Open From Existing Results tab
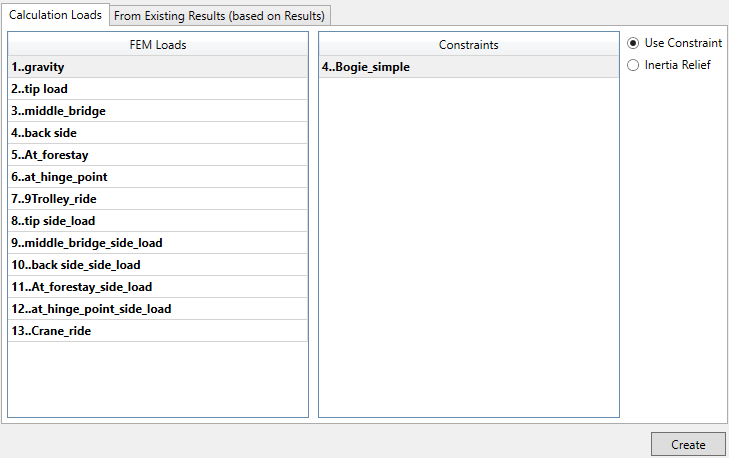Screen dimensions: 729x458 [x=220, y=15]
